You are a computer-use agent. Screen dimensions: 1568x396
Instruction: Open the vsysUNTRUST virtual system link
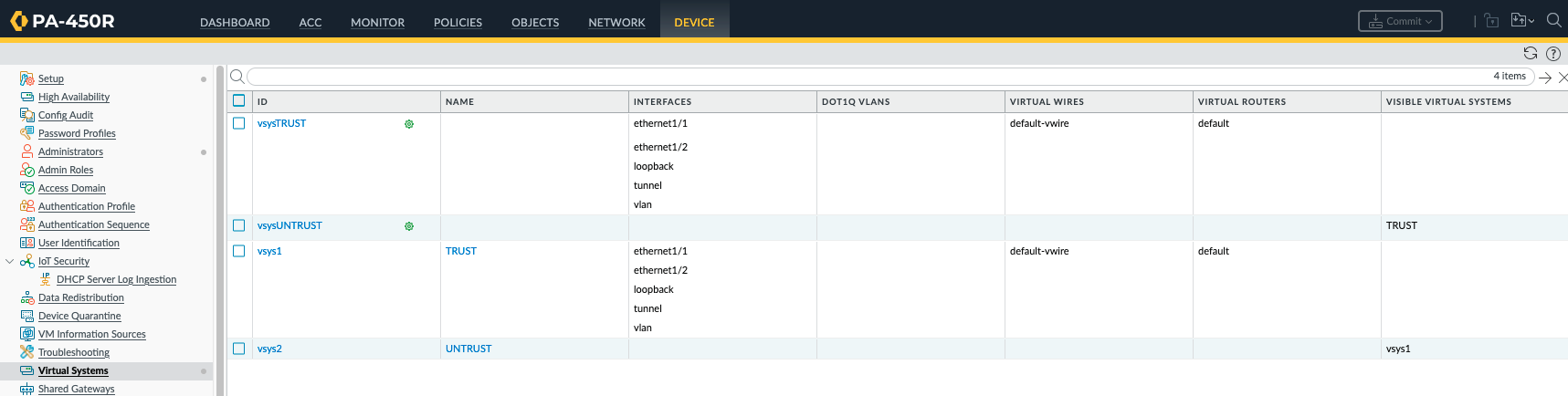[289, 225]
